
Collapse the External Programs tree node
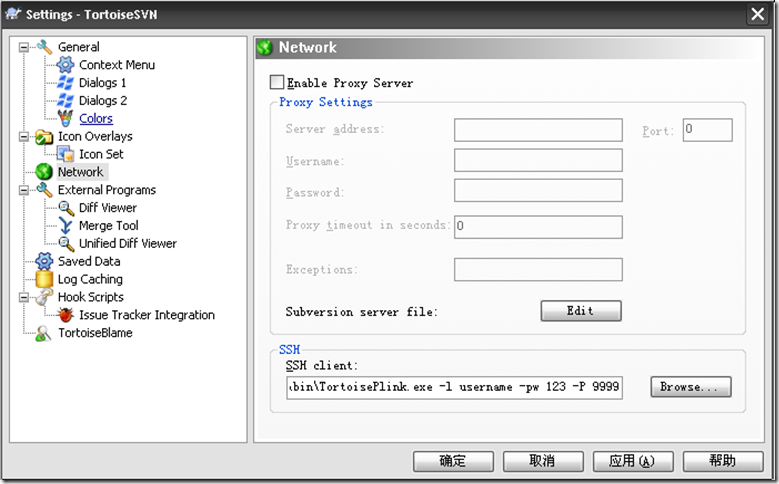23,190
